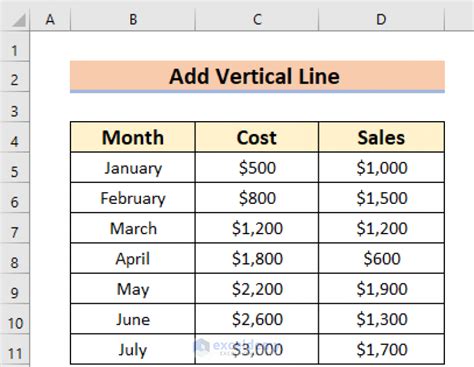Select the January cell
Image resolution: width=474 pixels, height=367 pixels.
pyautogui.click(x=133, y=168)
